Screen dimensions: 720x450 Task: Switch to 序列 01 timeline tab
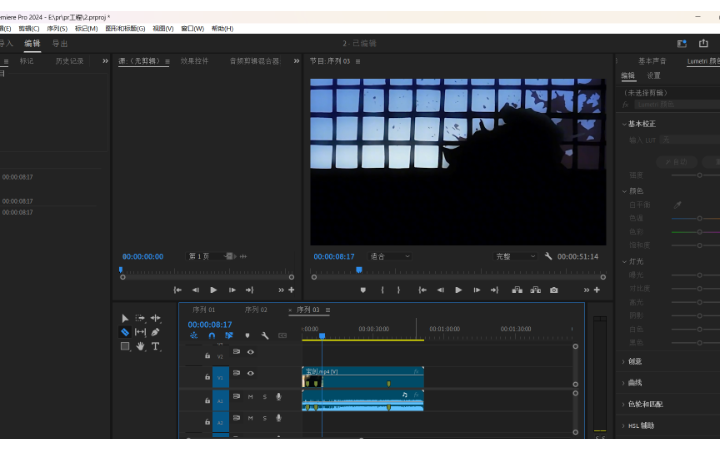click(x=203, y=310)
